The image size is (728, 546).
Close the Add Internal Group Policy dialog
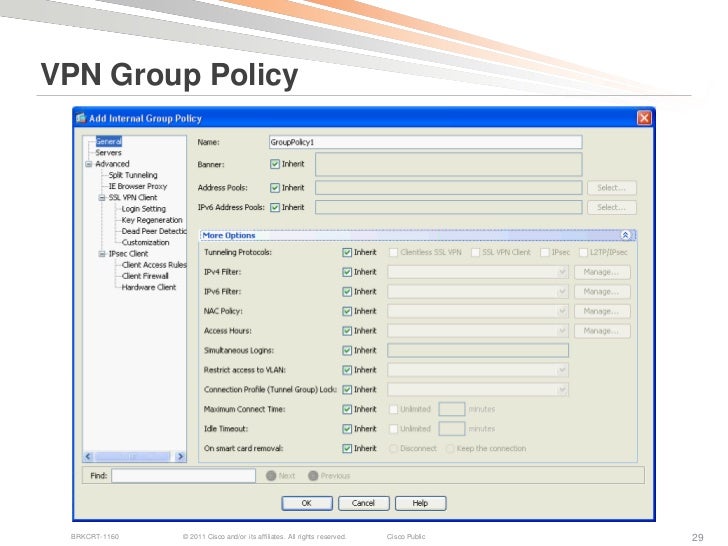pyautogui.click(x=645, y=118)
